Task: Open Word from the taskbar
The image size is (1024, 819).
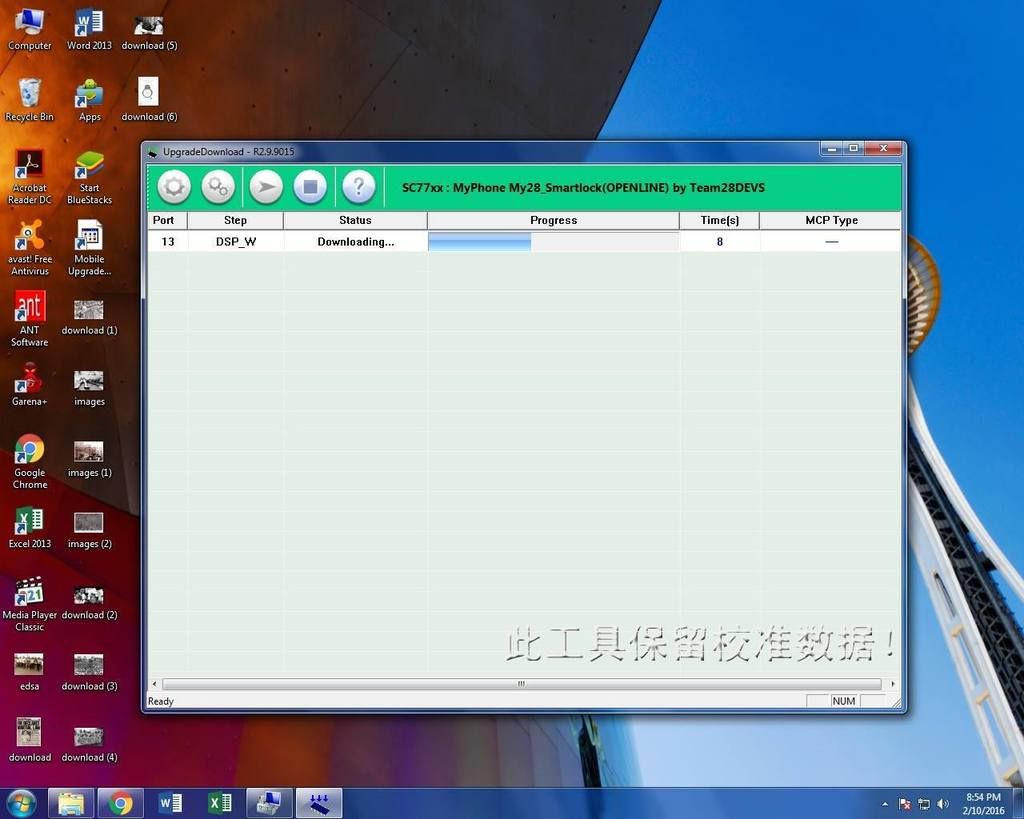Action: pos(170,803)
